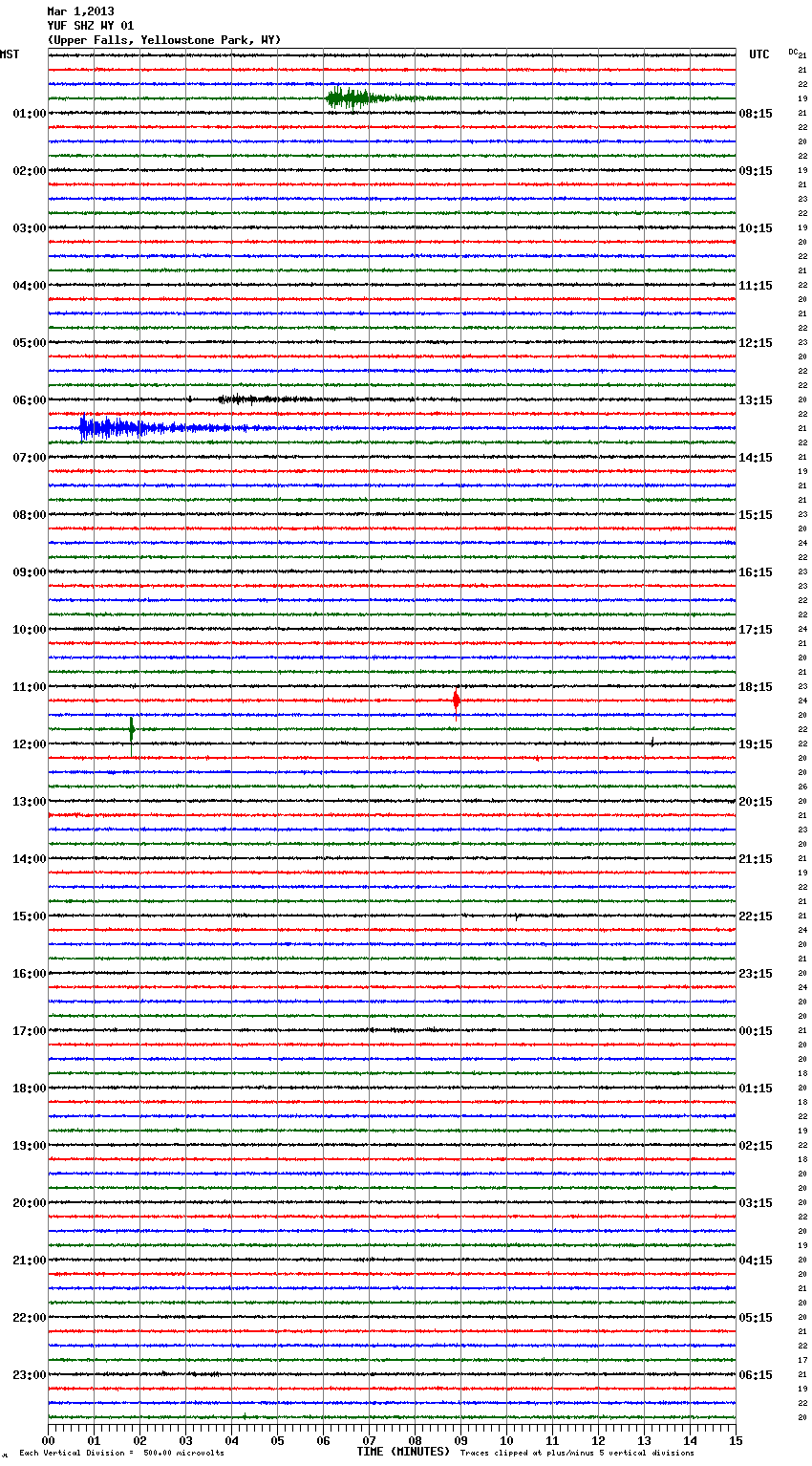Click the traces clipped footnote text
This screenshot has width=812, height=1466.
coord(577,1453)
